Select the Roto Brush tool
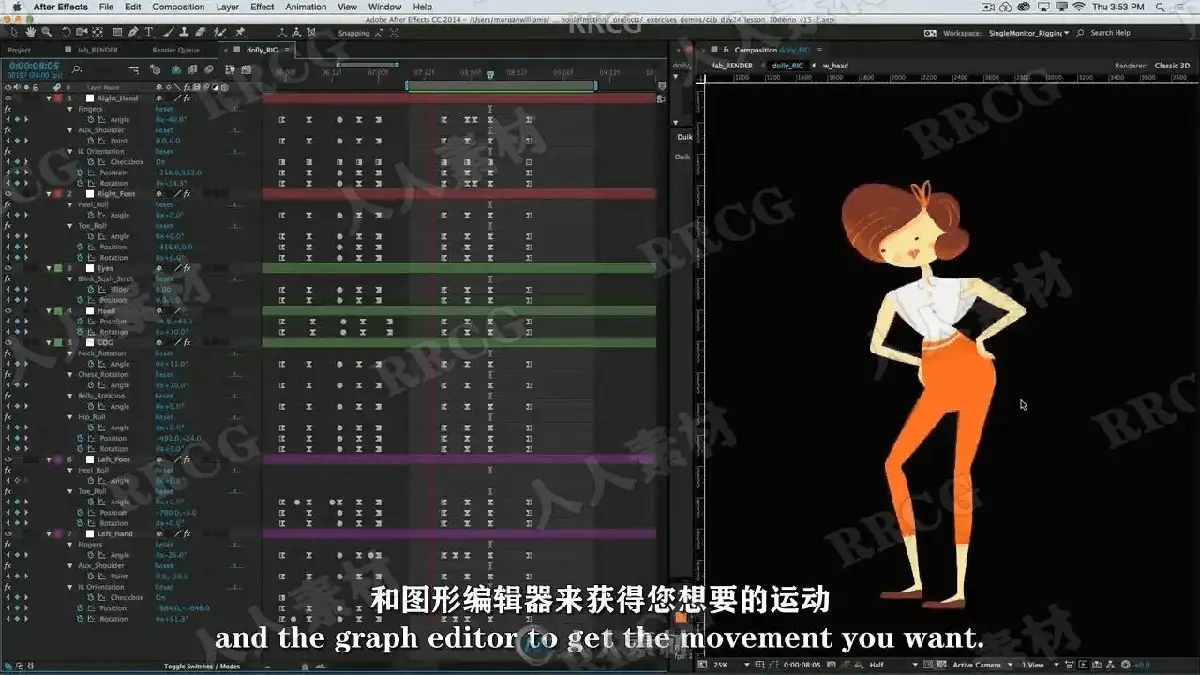 coord(219,33)
